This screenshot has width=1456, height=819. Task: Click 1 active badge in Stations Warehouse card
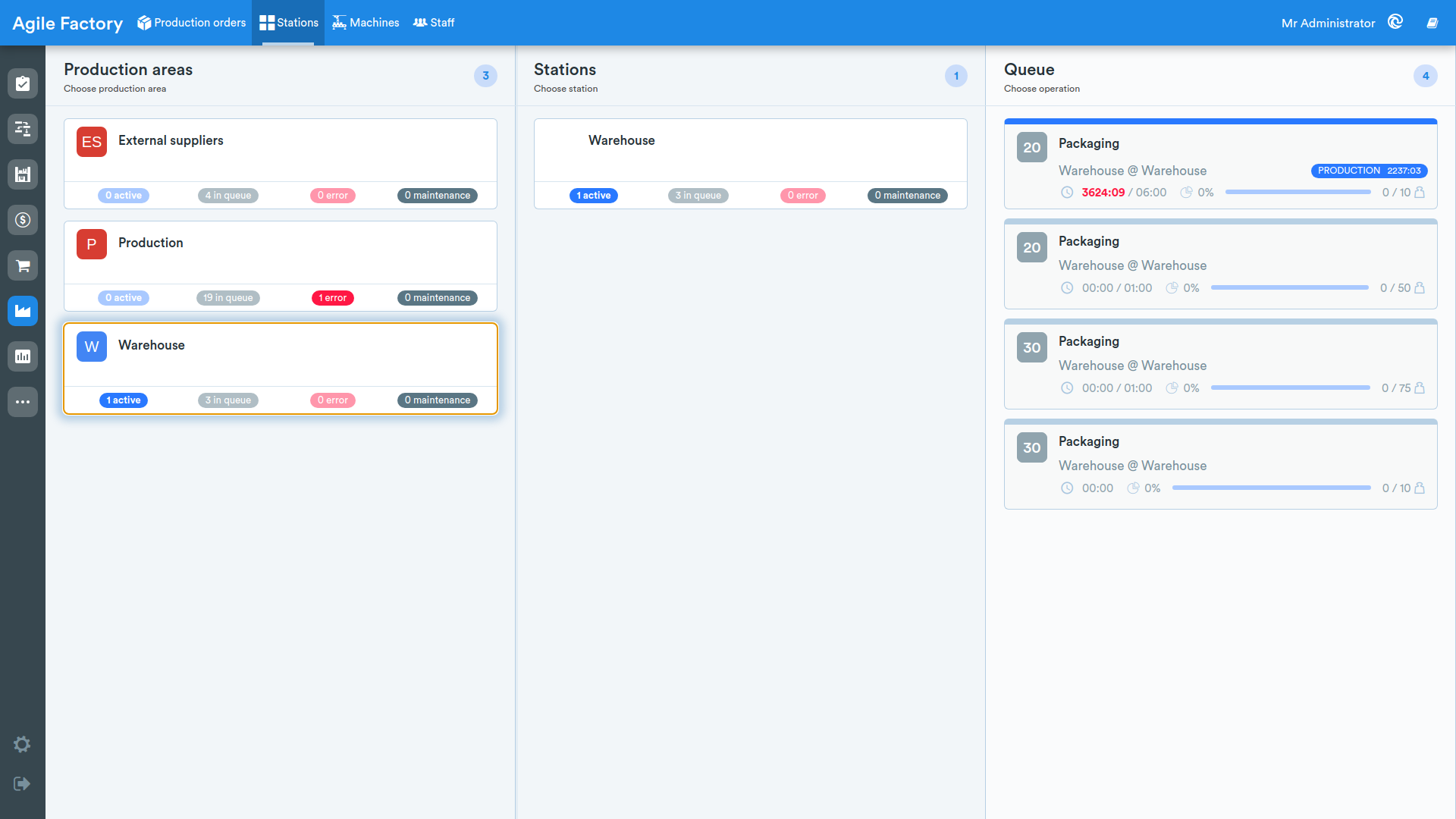(x=594, y=196)
